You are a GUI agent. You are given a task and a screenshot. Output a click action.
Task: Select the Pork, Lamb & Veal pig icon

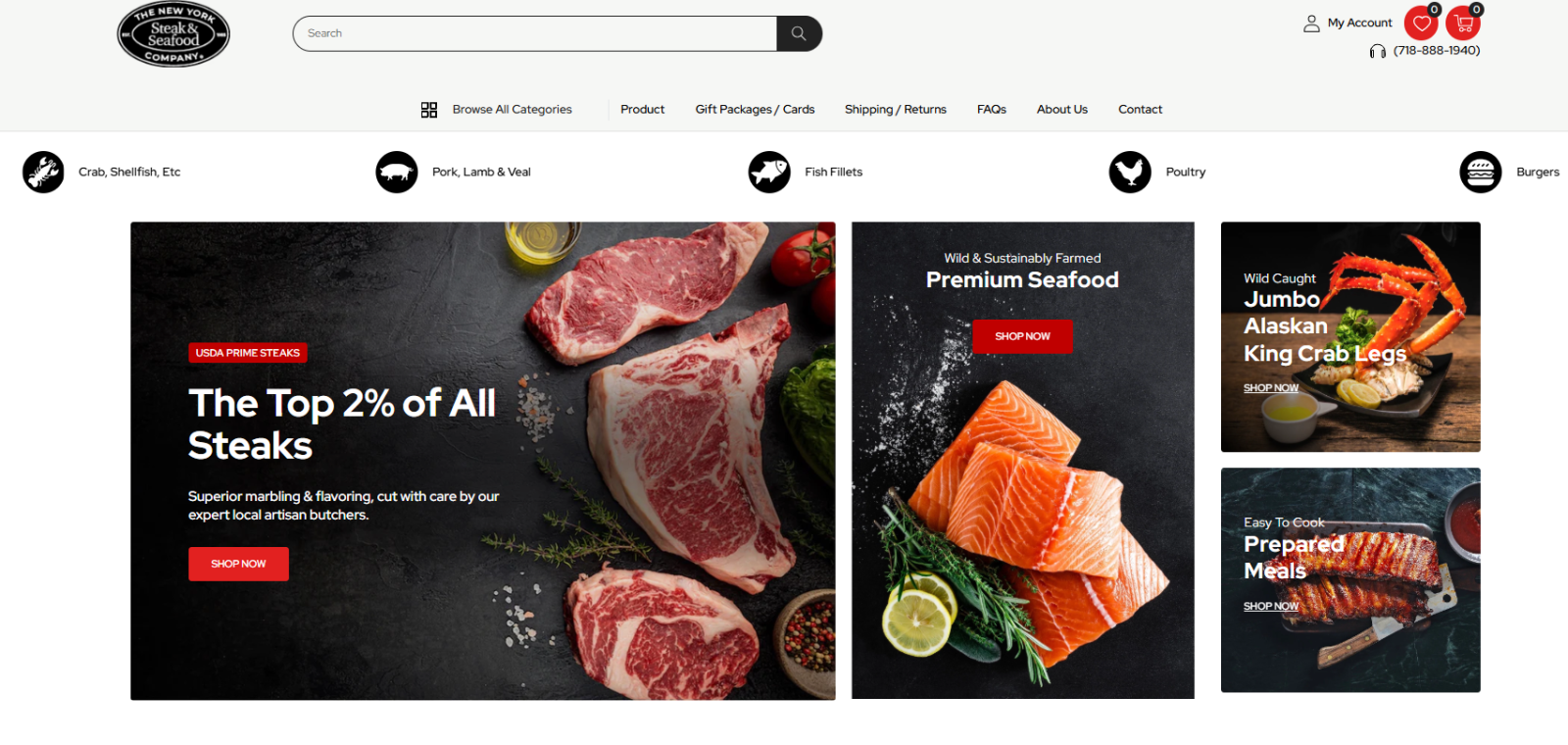(397, 173)
